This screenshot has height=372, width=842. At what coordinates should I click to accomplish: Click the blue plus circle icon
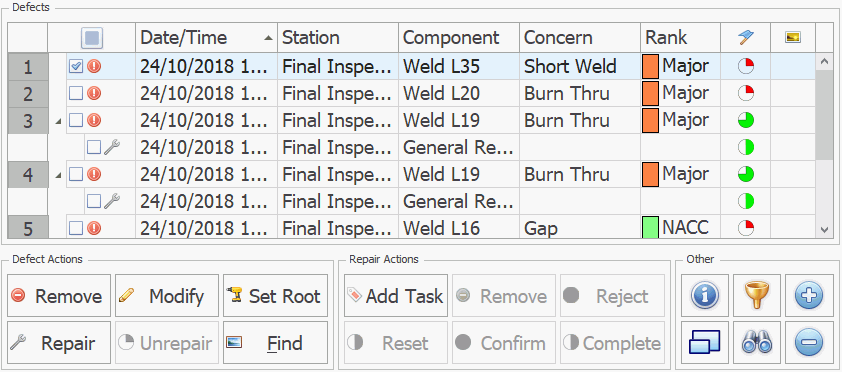click(x=809, y=296)
